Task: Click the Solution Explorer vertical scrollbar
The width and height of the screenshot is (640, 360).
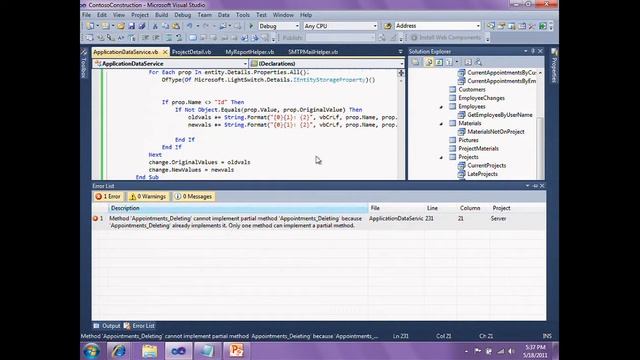Action: 540,124
